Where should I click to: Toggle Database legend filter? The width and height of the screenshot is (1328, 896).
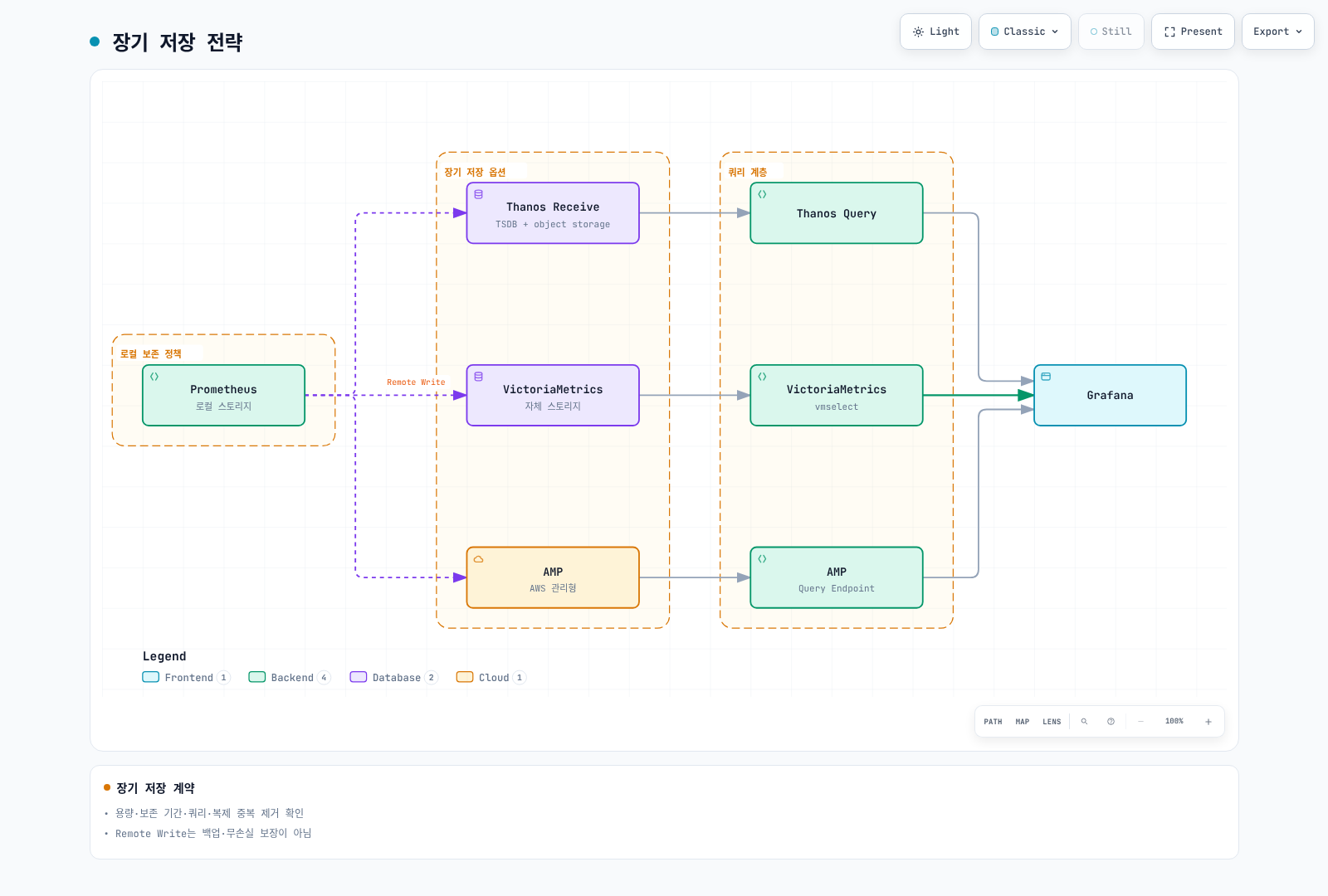click(x=394, y=678)
